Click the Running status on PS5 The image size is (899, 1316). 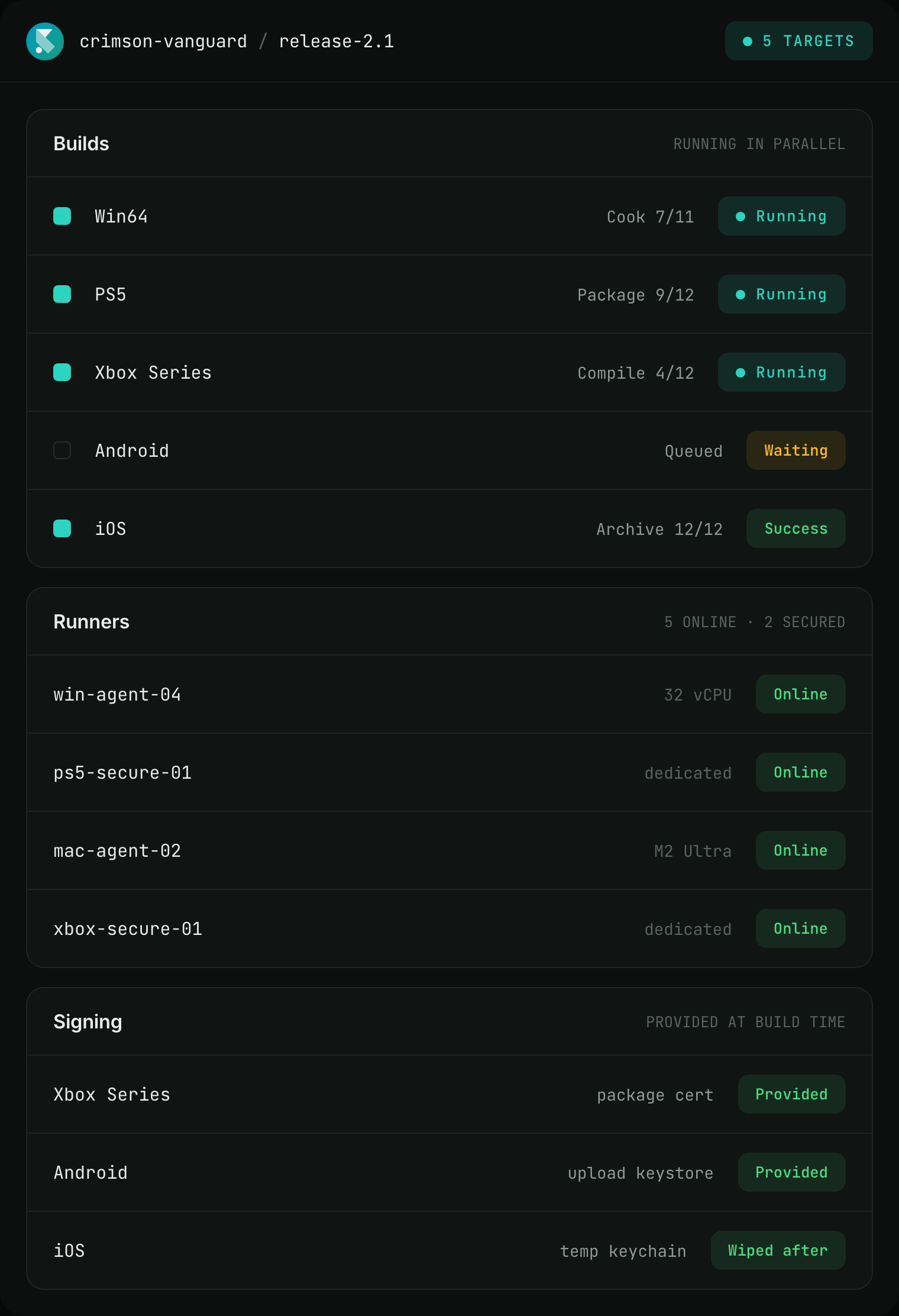click(781, 294)
